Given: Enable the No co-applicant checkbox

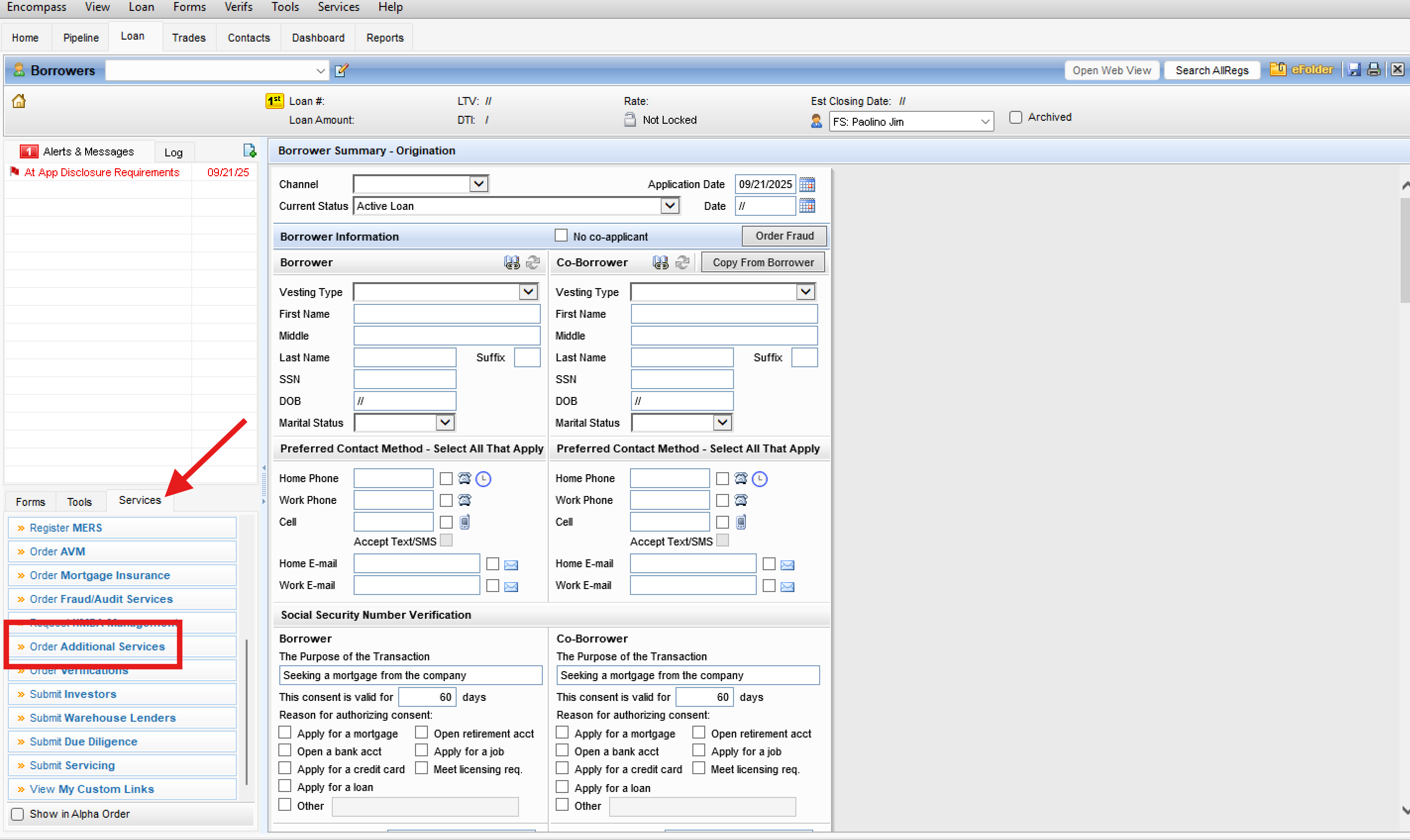Looking at the screenshot, I should 561,235.
